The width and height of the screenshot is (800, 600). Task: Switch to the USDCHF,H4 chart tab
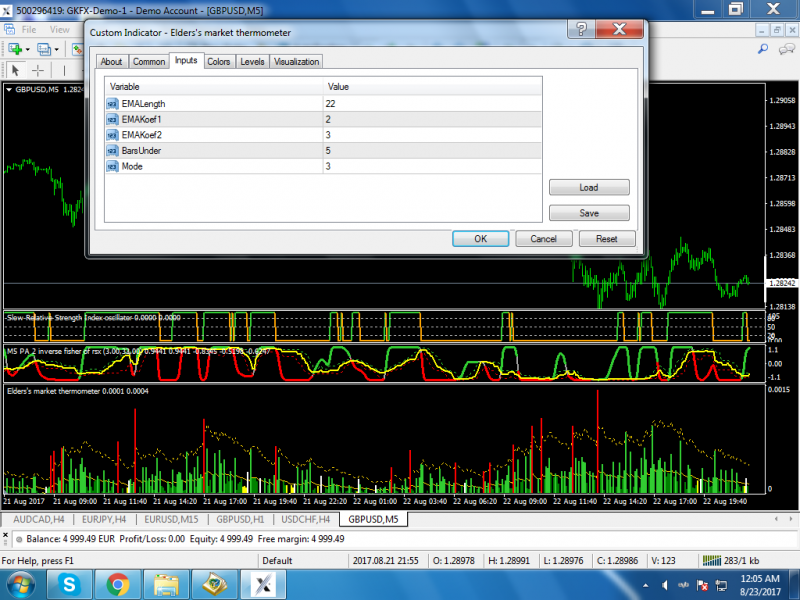point(306,519)
